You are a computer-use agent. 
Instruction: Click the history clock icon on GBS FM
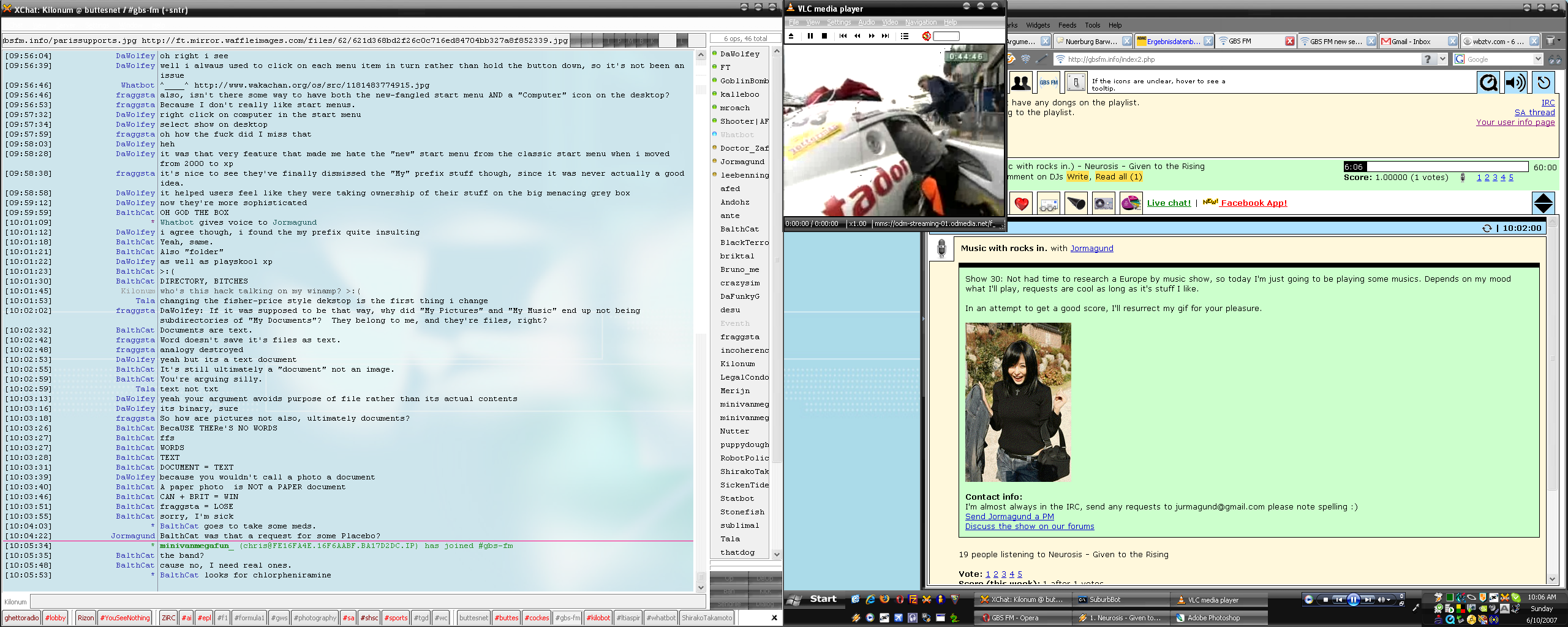1543,82
